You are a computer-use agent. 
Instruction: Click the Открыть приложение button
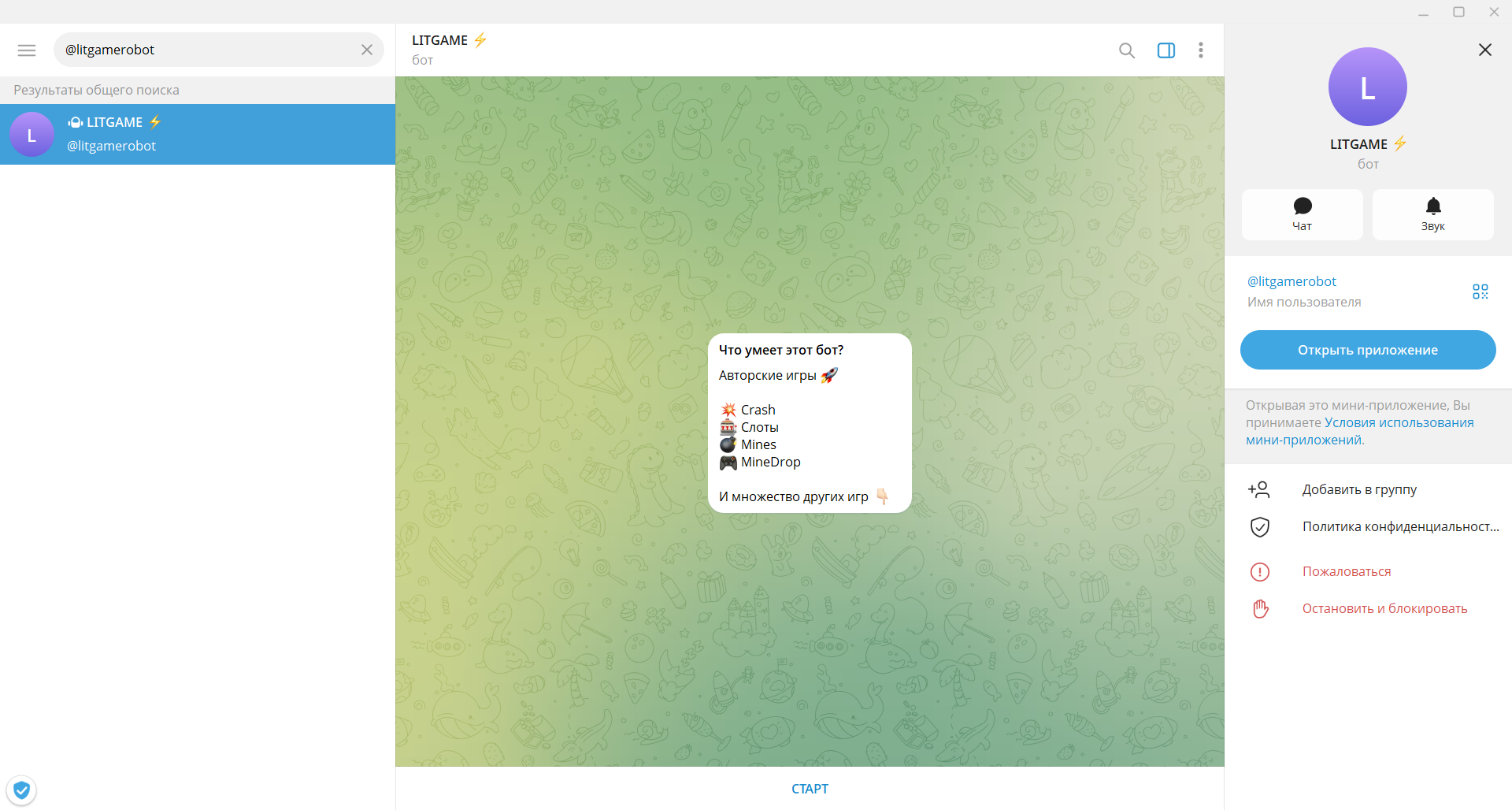coord(1368,350)
